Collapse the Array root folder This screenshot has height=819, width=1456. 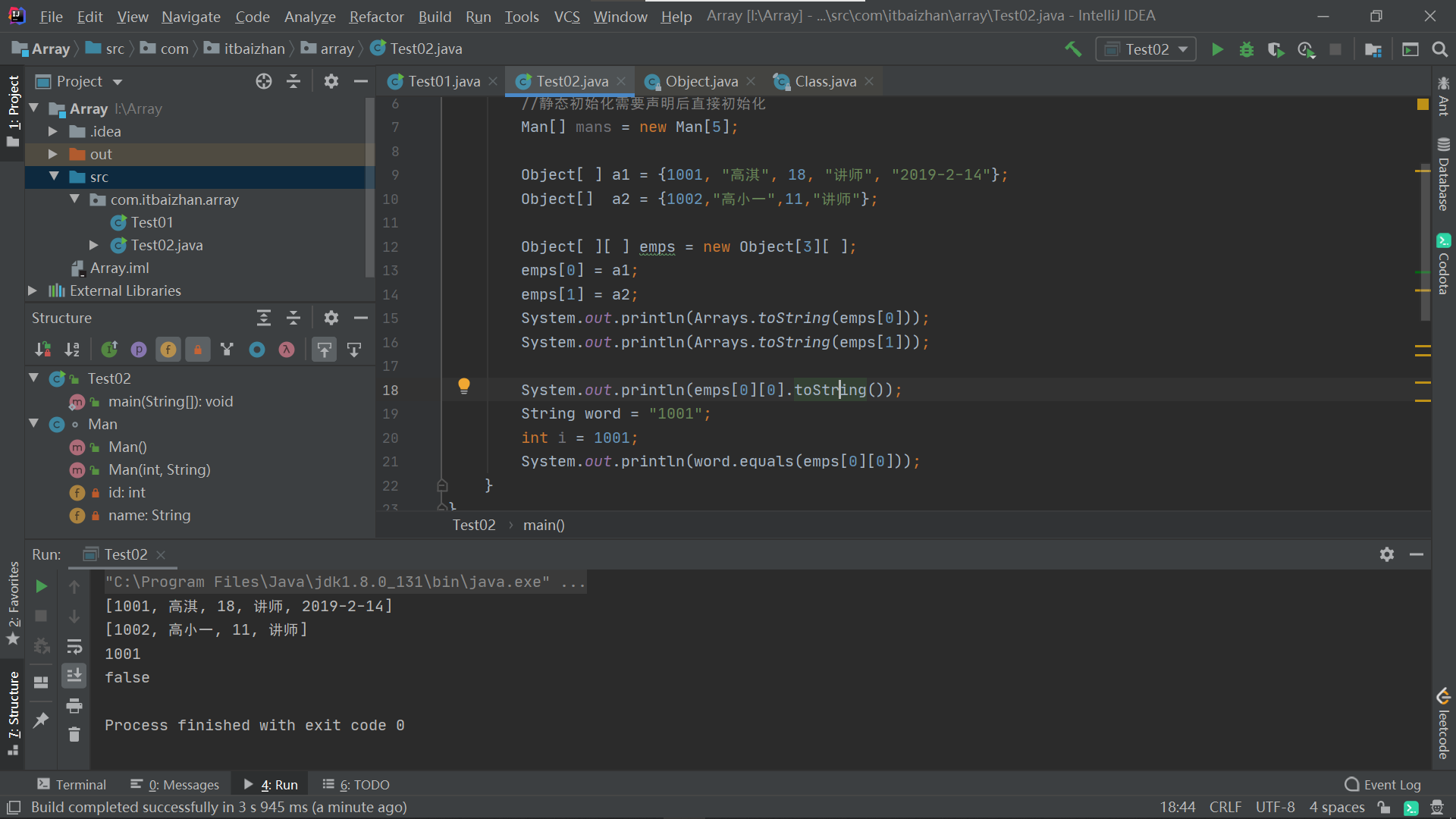click(34, 108)
